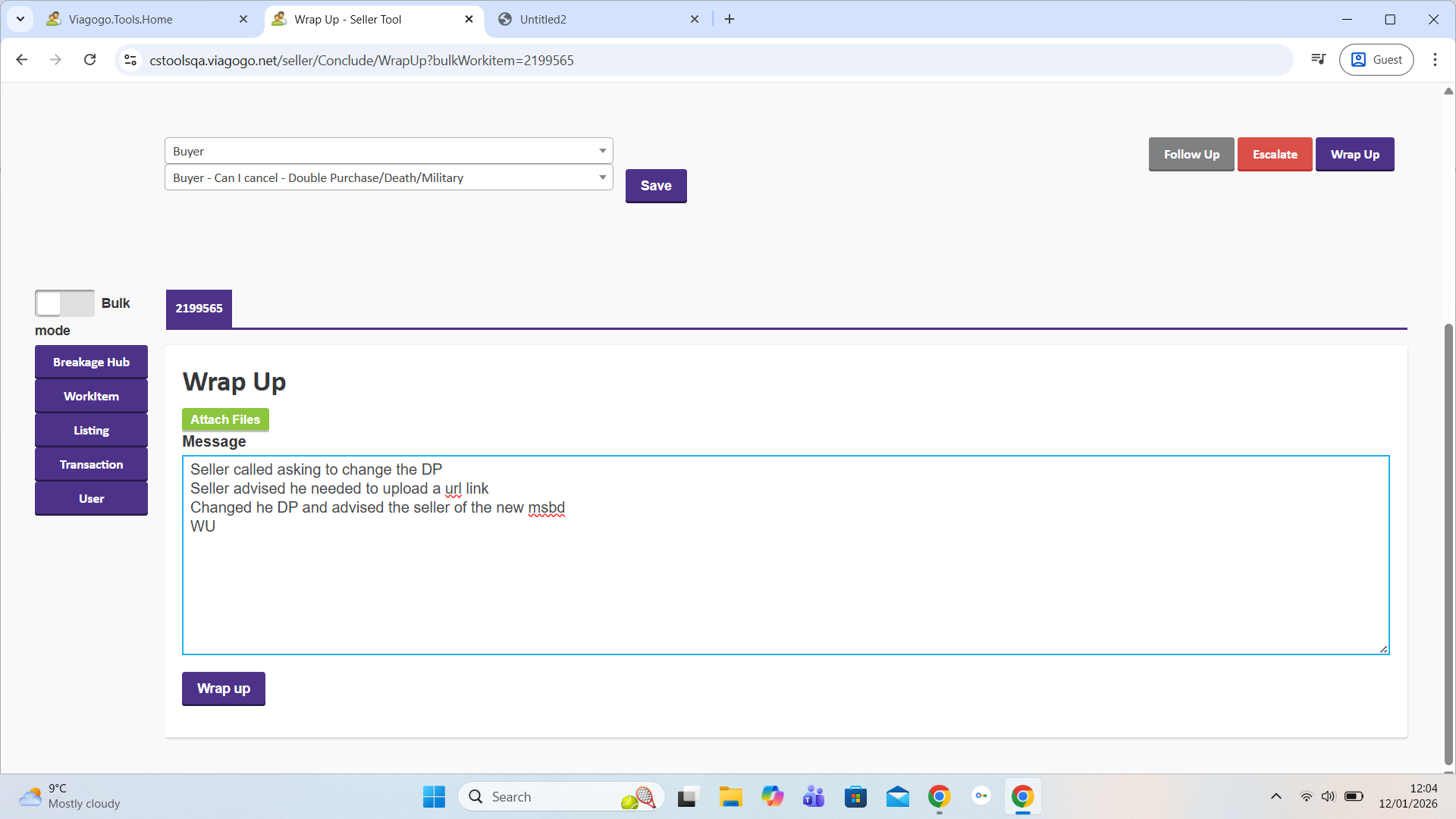Expand the Buyer category dropdown
1456x819 pixels.
pos(388,151)
